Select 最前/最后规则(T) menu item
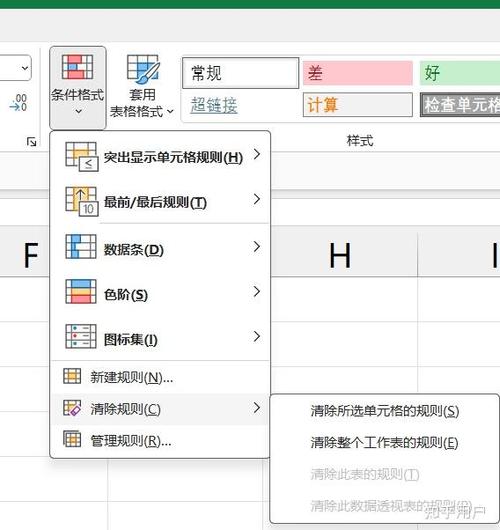 [x=160, y=201]
